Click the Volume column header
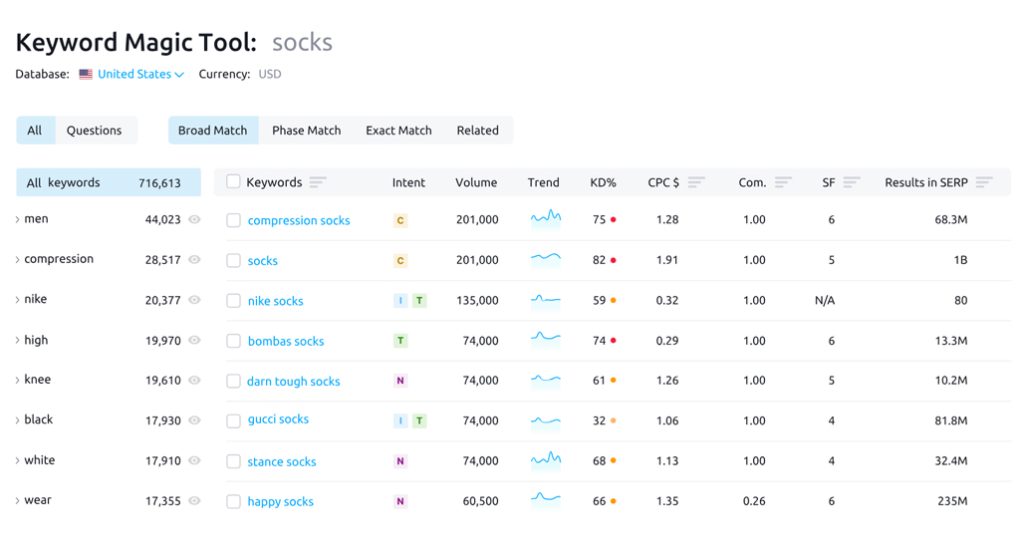This screenshot has width=1024, height=554. [476, 182]
